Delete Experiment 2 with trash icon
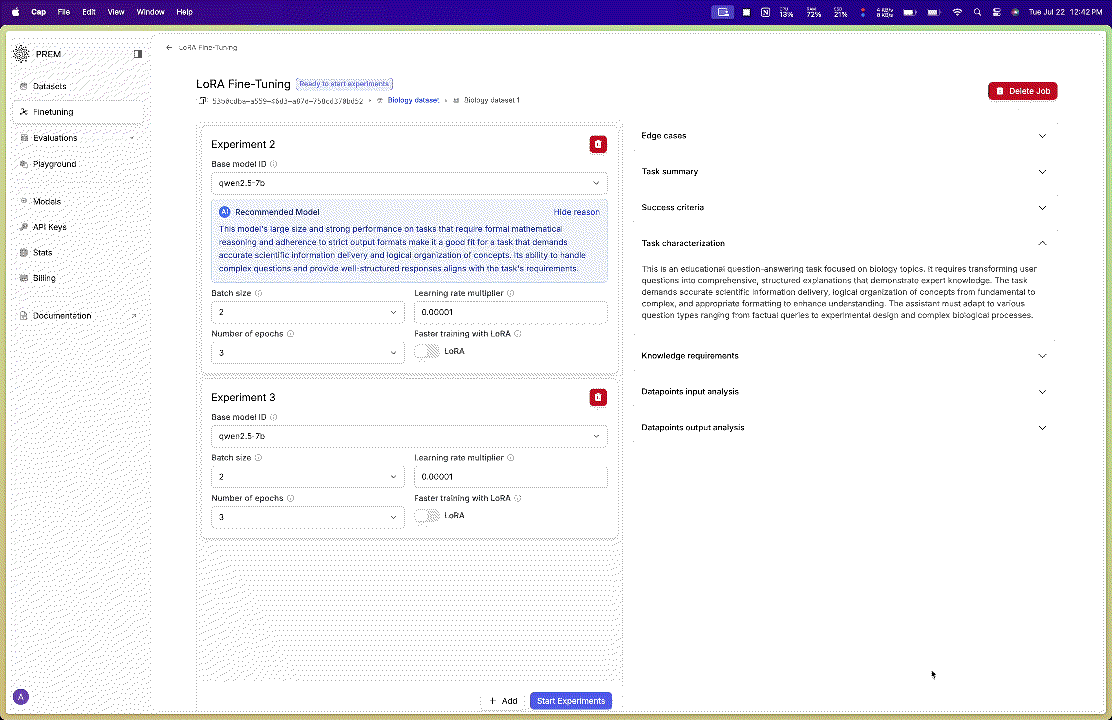This screenshot has height=720, width=1112. pos(598,144)
